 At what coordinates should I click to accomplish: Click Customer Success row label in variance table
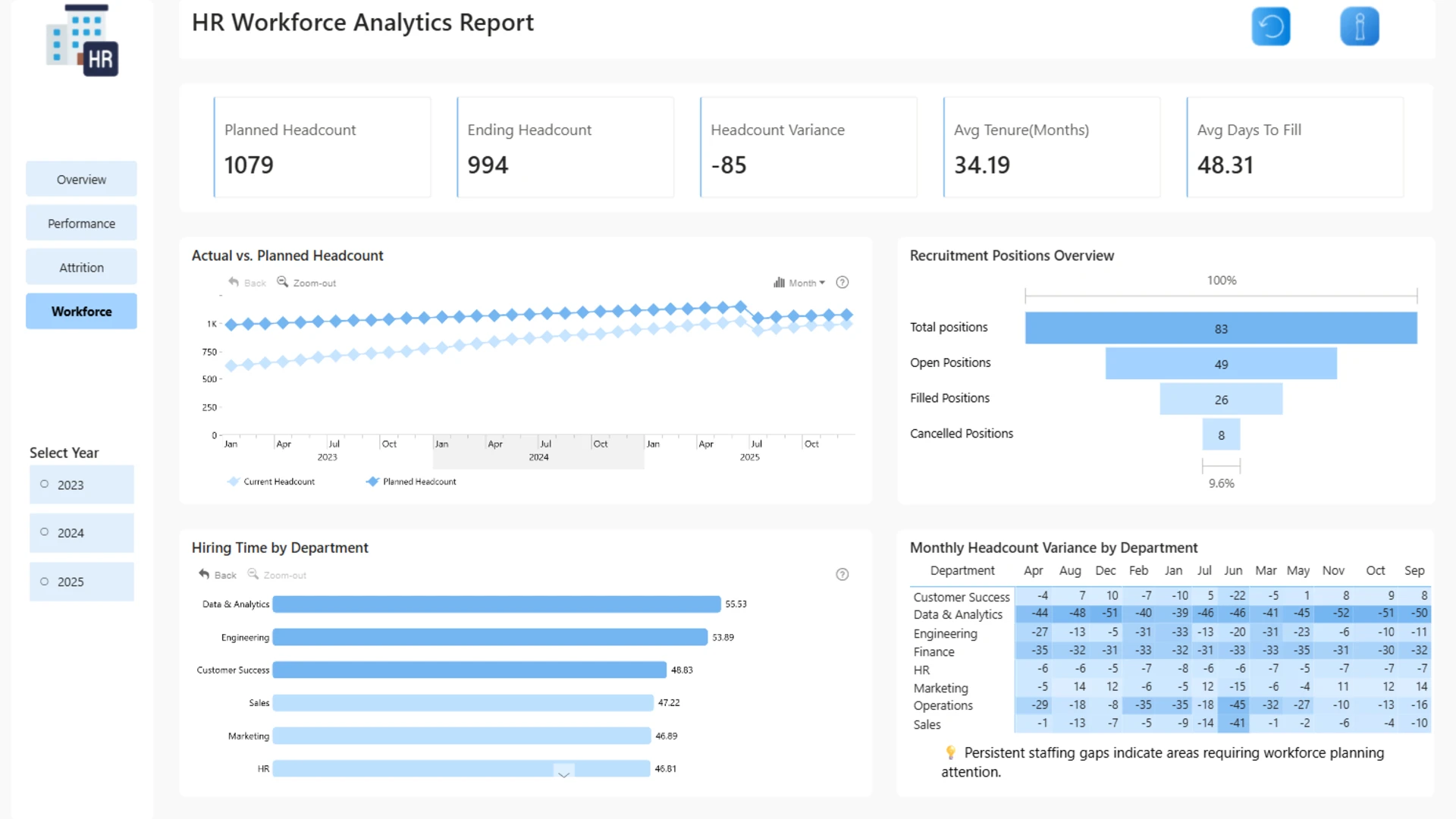point(962,597)
